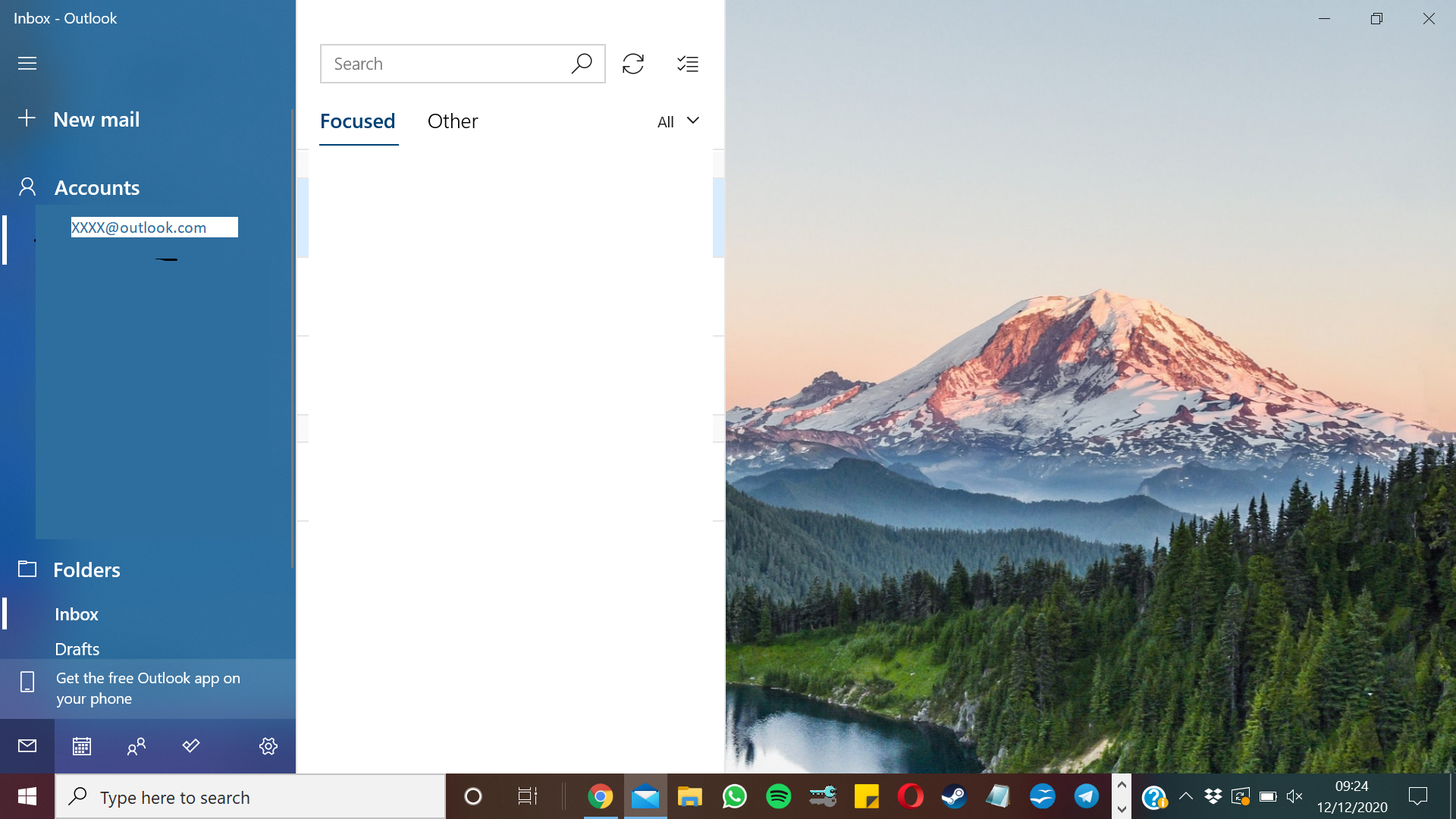Switch to the Other inbox tab

click(453, 121)
